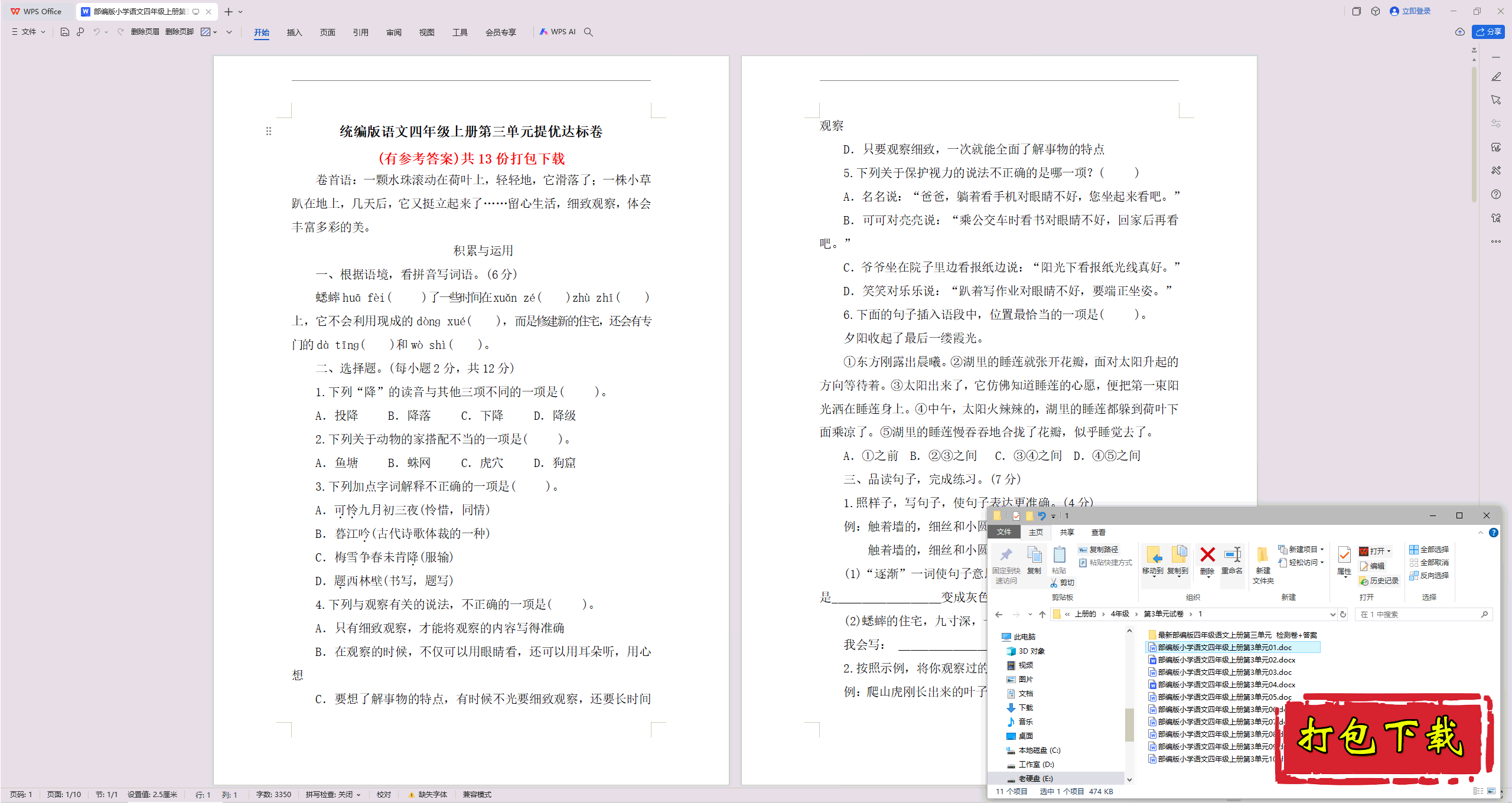The width and height of the screenshot is (1512, 803).
Task: Click the print preview icon in WPS toolbar
Action: pos(80,32)
